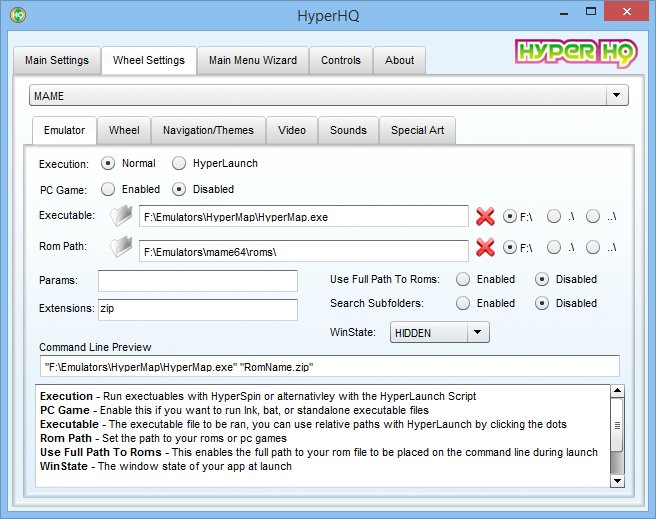The width and height of the screenshot is (656, 519).
Task: Click the Command Line Preview field
Action: [x=330, y=366]
